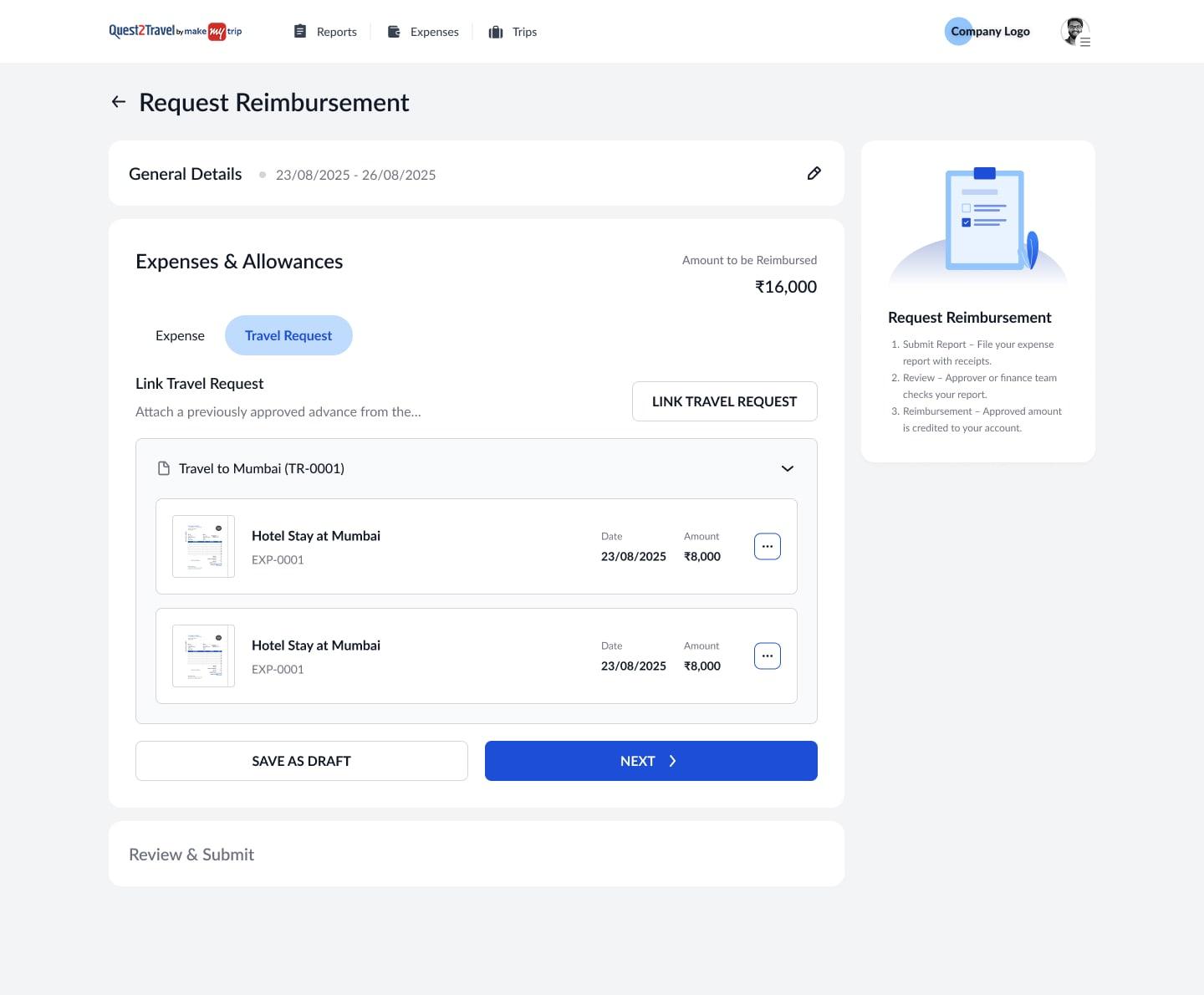
Task: Open the more options menu for second Hotel Stay expense
Action: (768, 656)
